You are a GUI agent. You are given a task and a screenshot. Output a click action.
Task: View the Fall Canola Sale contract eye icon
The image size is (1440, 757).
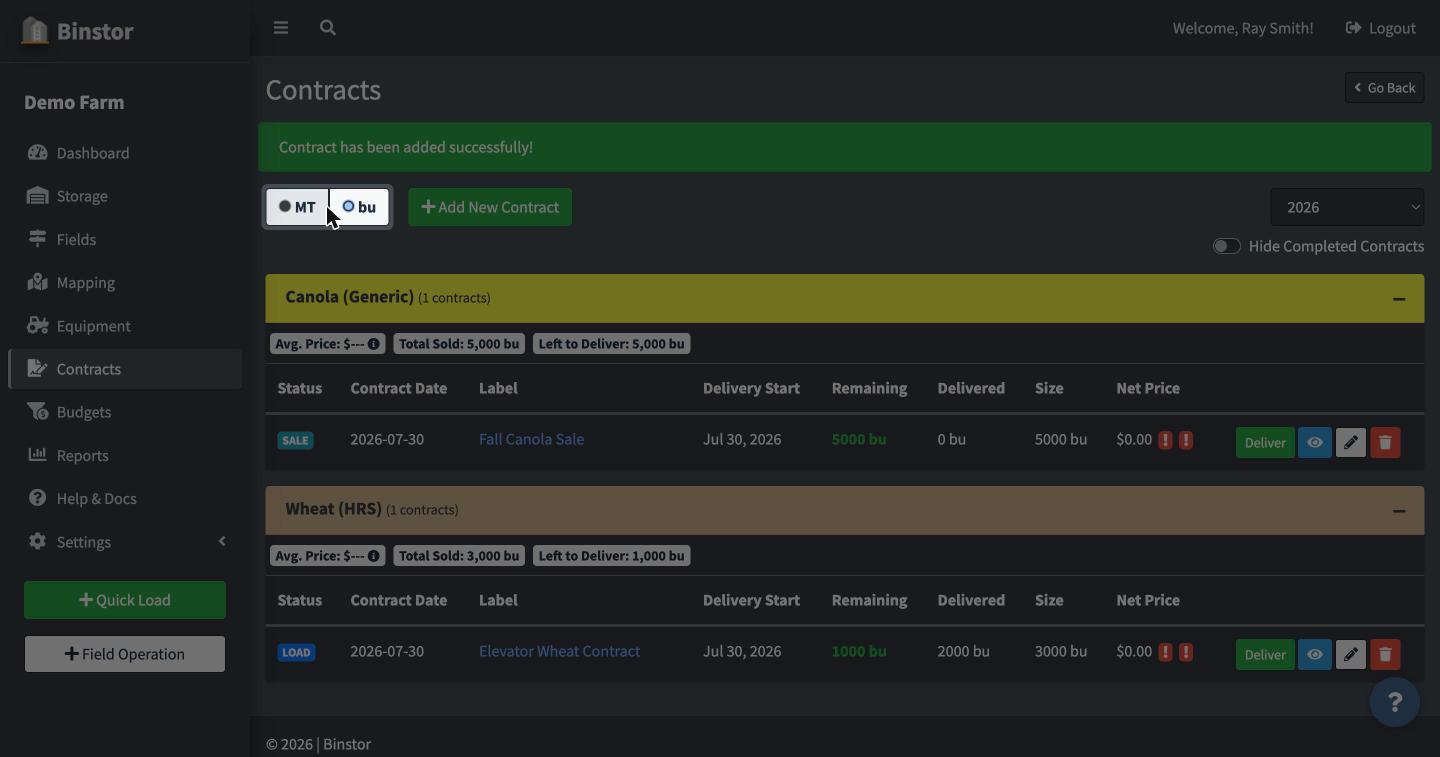click(1314, 442)
